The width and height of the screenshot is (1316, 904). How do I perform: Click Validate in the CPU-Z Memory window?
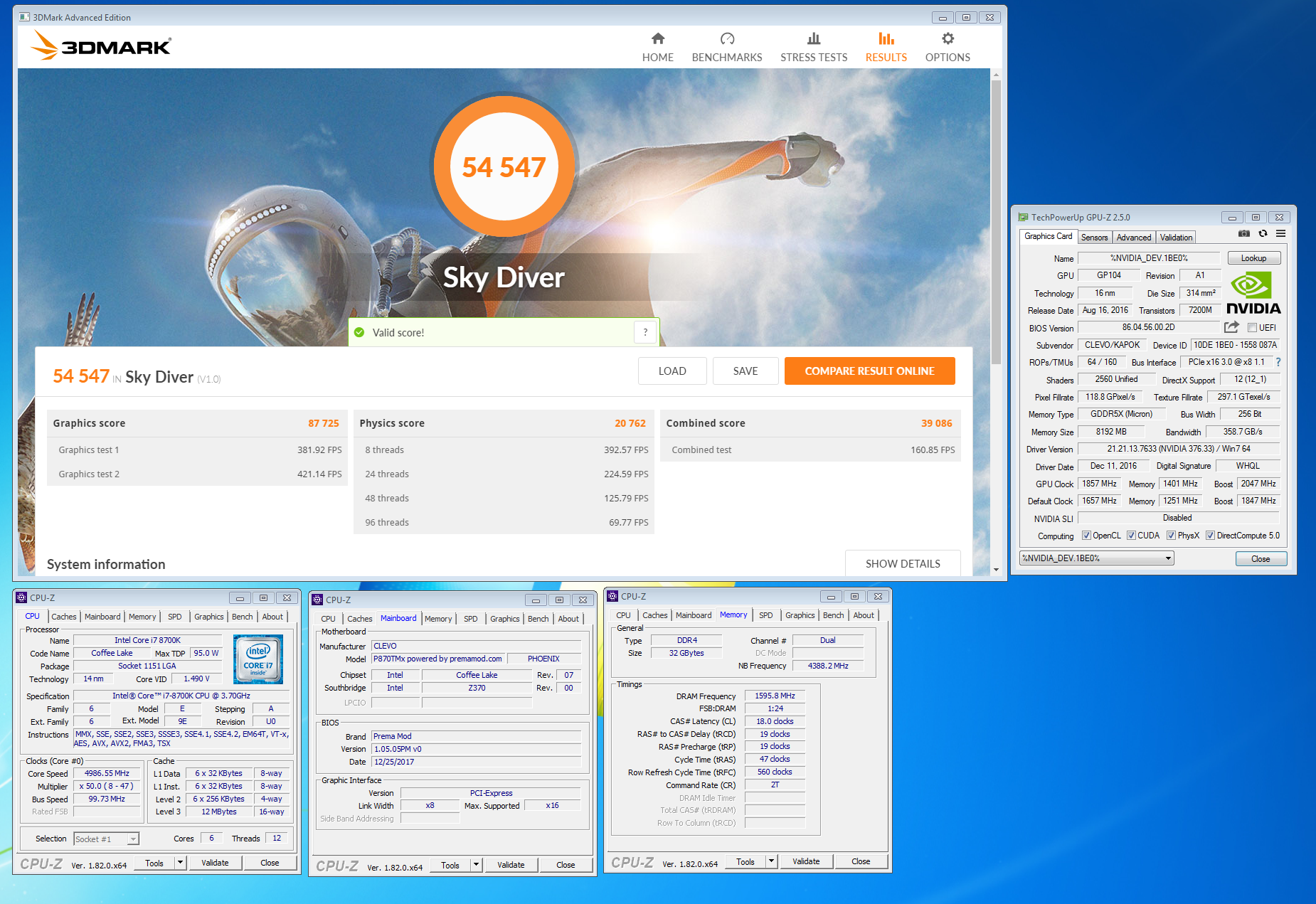(x=806, y=861)
